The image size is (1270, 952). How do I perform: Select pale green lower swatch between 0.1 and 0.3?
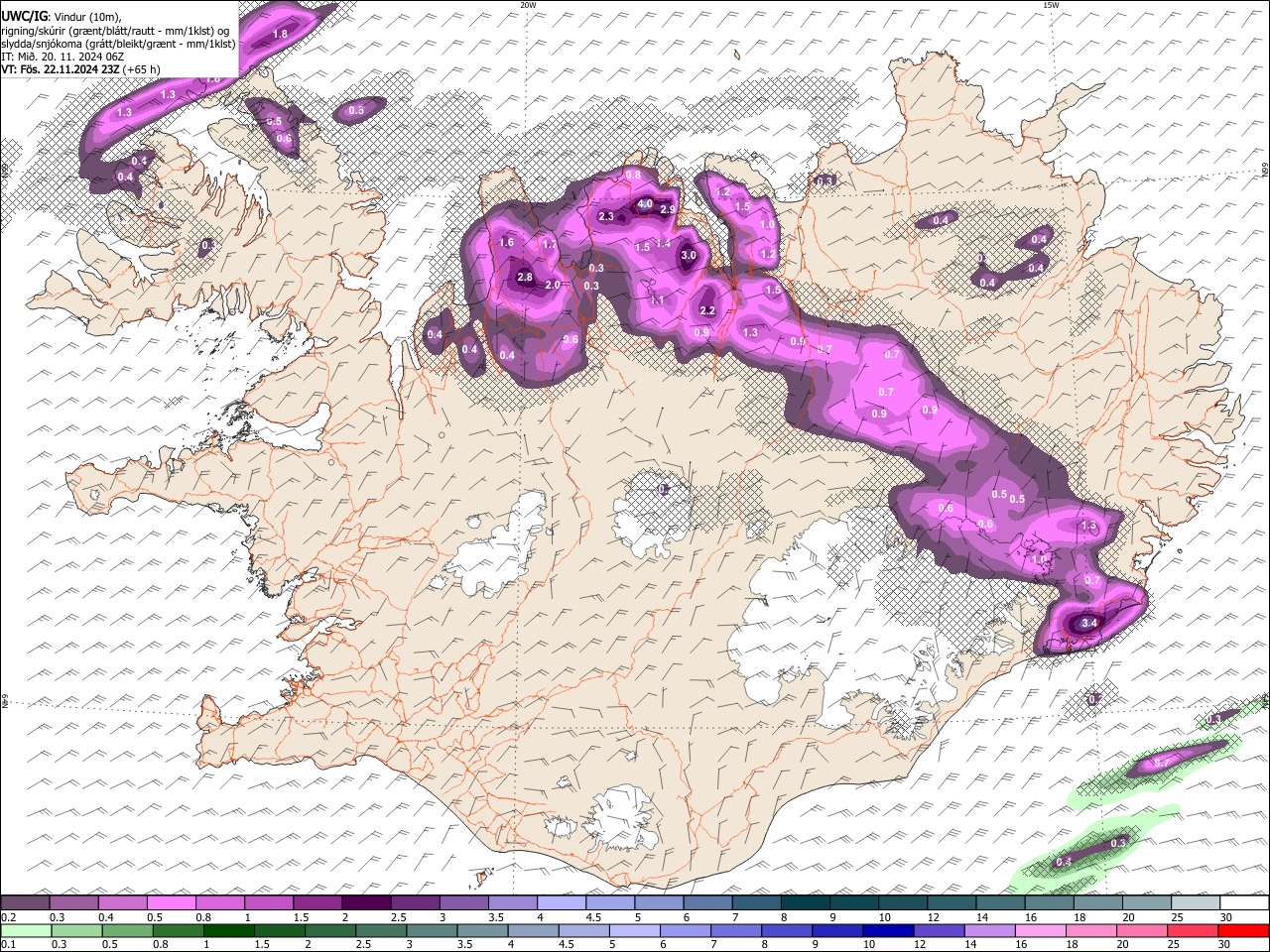pyautogui.click(x=25, y=930)
